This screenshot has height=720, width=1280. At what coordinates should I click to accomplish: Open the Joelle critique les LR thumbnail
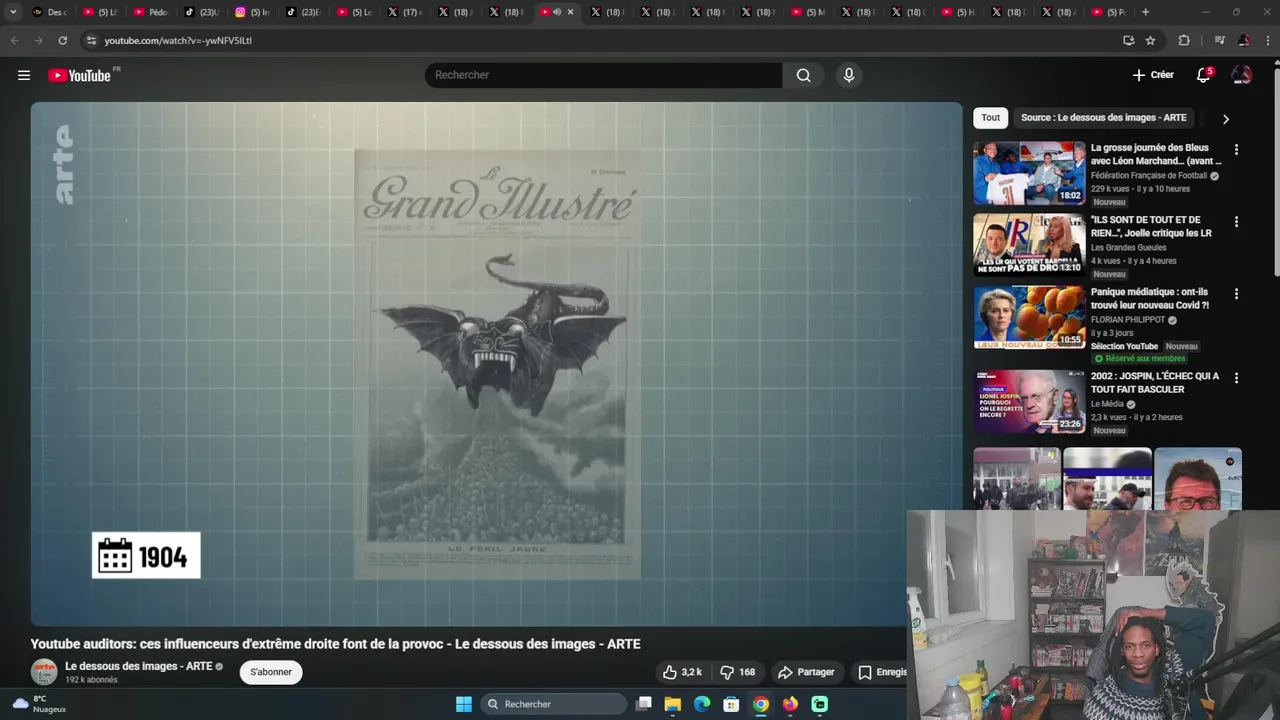click(1029, 245)
